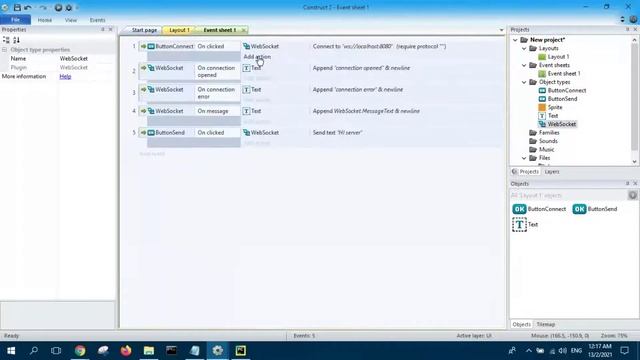Click ButtonSend icon in Objects panel
This screenshot has width=640, height=360.
click(579, 209)
